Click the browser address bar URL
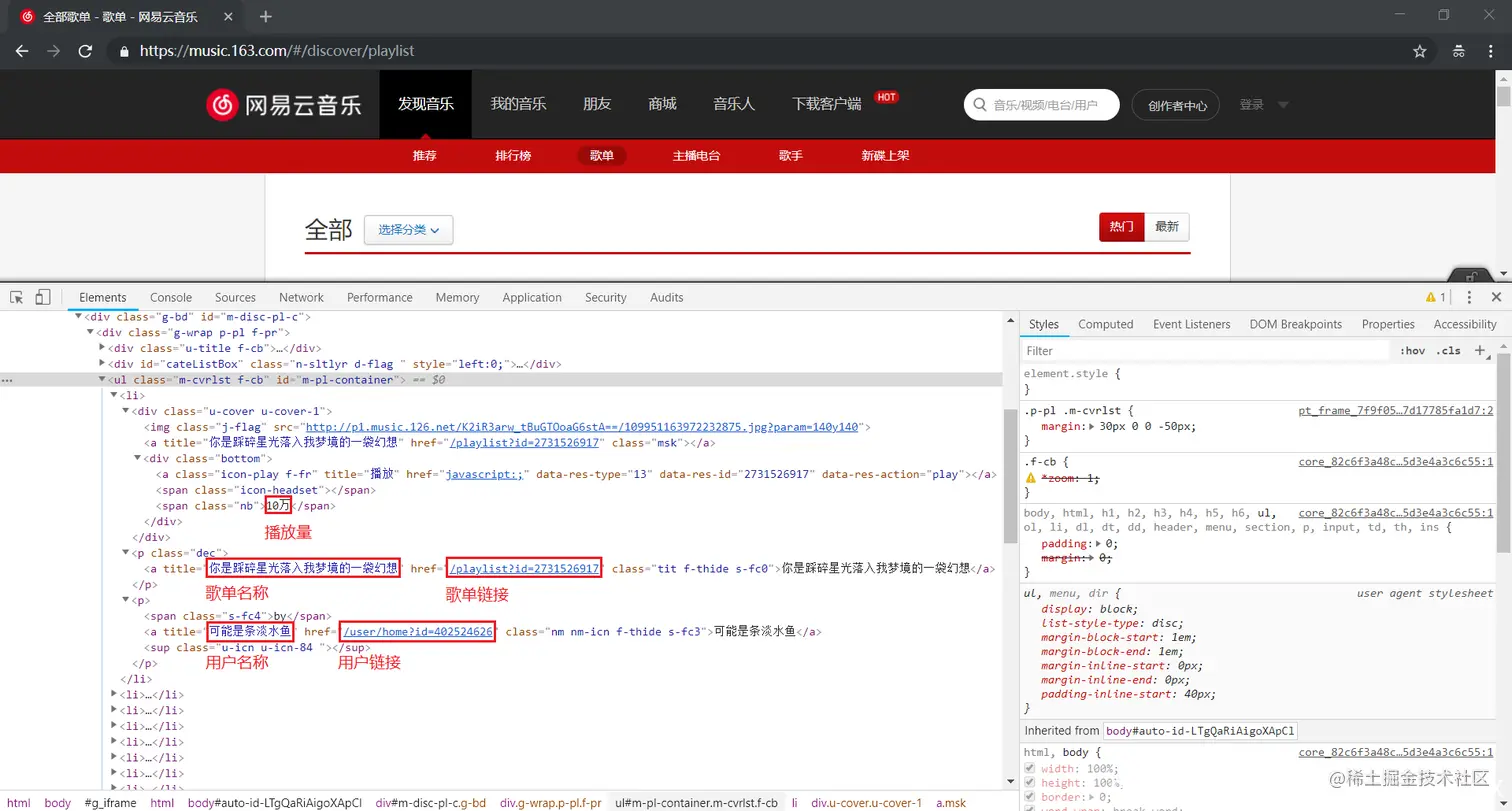 pyautogui.click(x=277, y=51)
